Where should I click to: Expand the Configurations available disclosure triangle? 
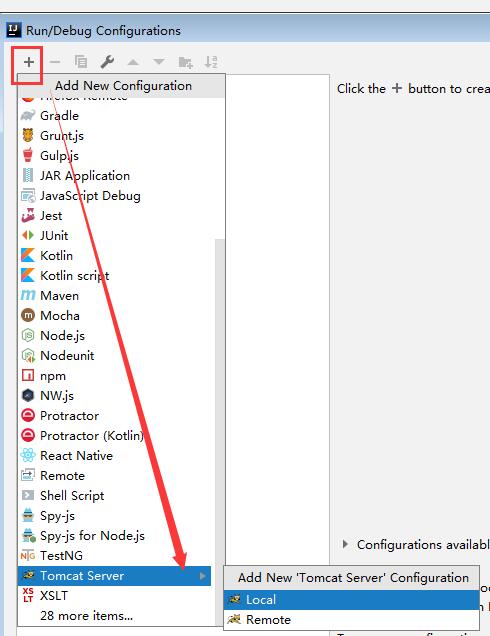[345, 544]
